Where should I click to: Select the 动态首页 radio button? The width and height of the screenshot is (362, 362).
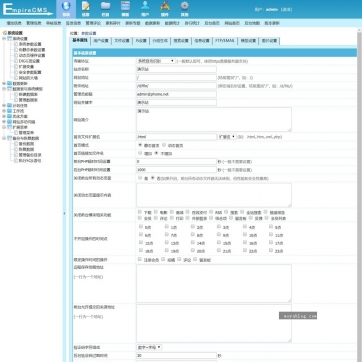click(164, 145)
